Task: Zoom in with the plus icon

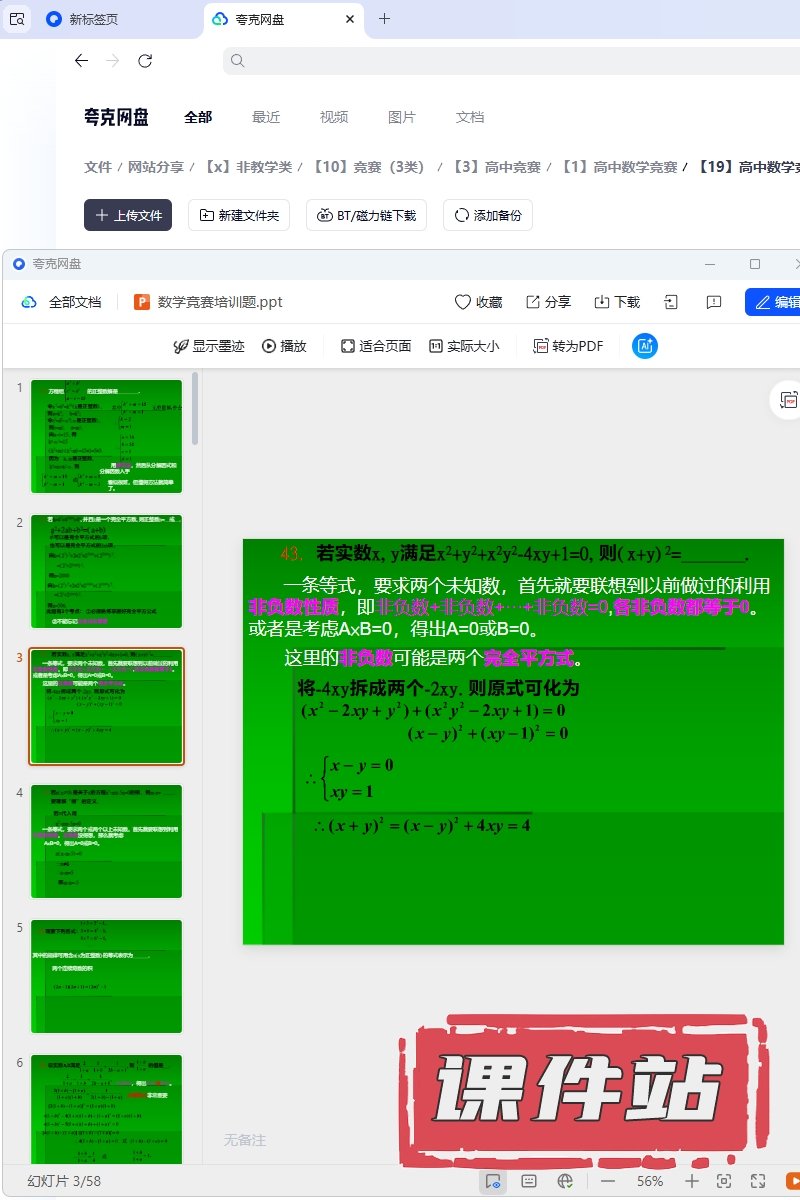Action: point(691,1181)
